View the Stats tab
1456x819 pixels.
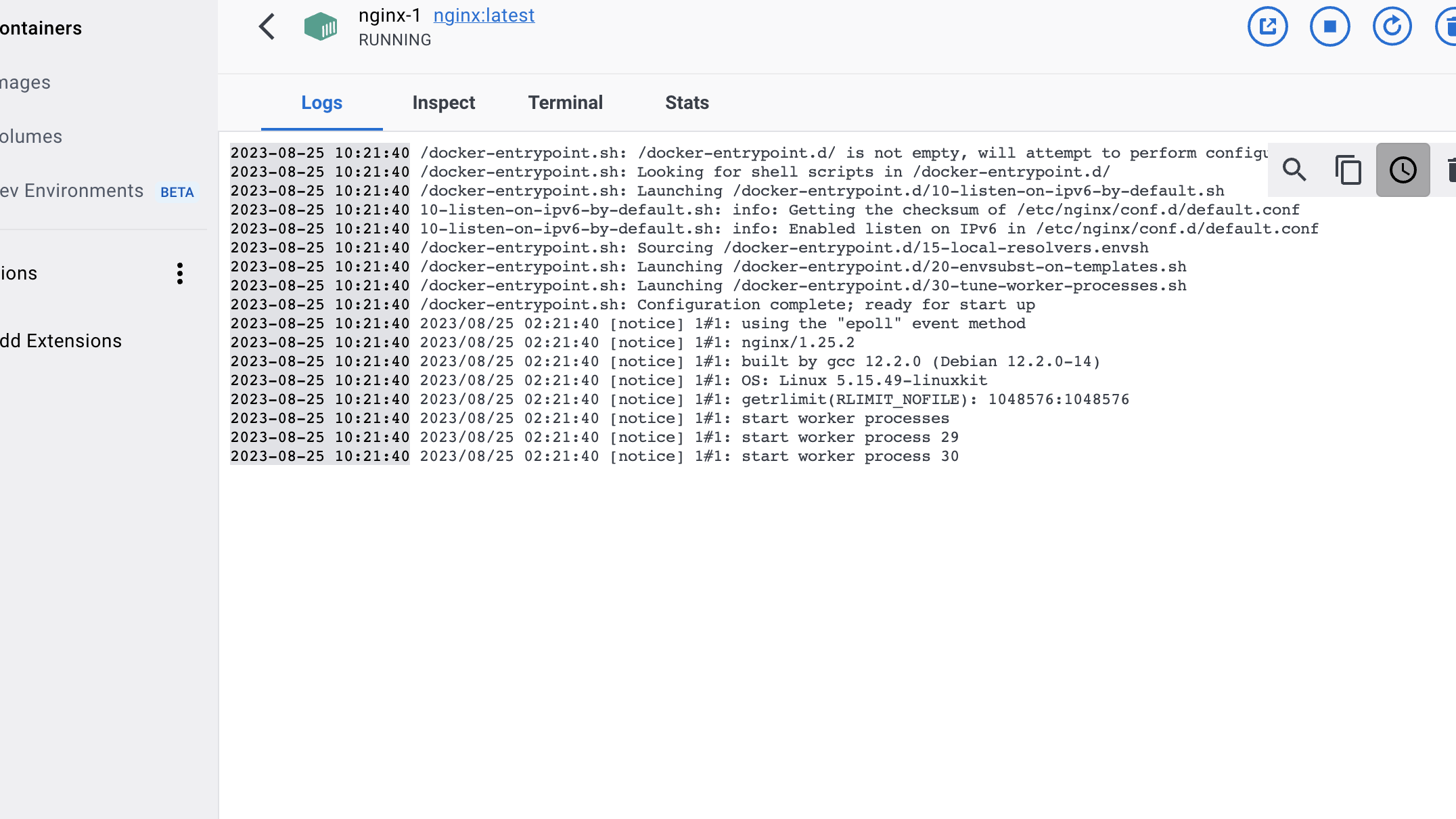(x=687, y=103)
